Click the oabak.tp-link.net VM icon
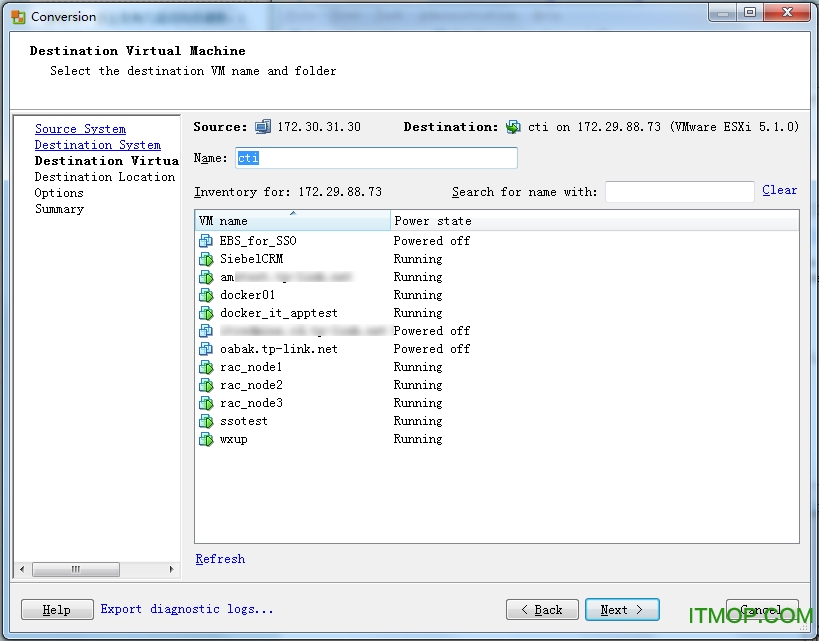Screen dimensions: 819x641 [x=206, y=349]
